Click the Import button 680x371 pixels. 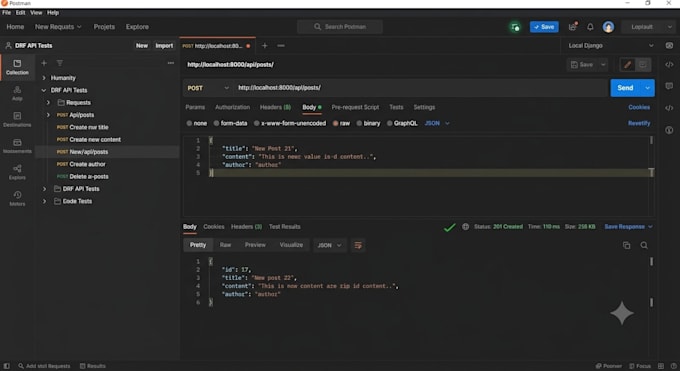coord(164,46)
